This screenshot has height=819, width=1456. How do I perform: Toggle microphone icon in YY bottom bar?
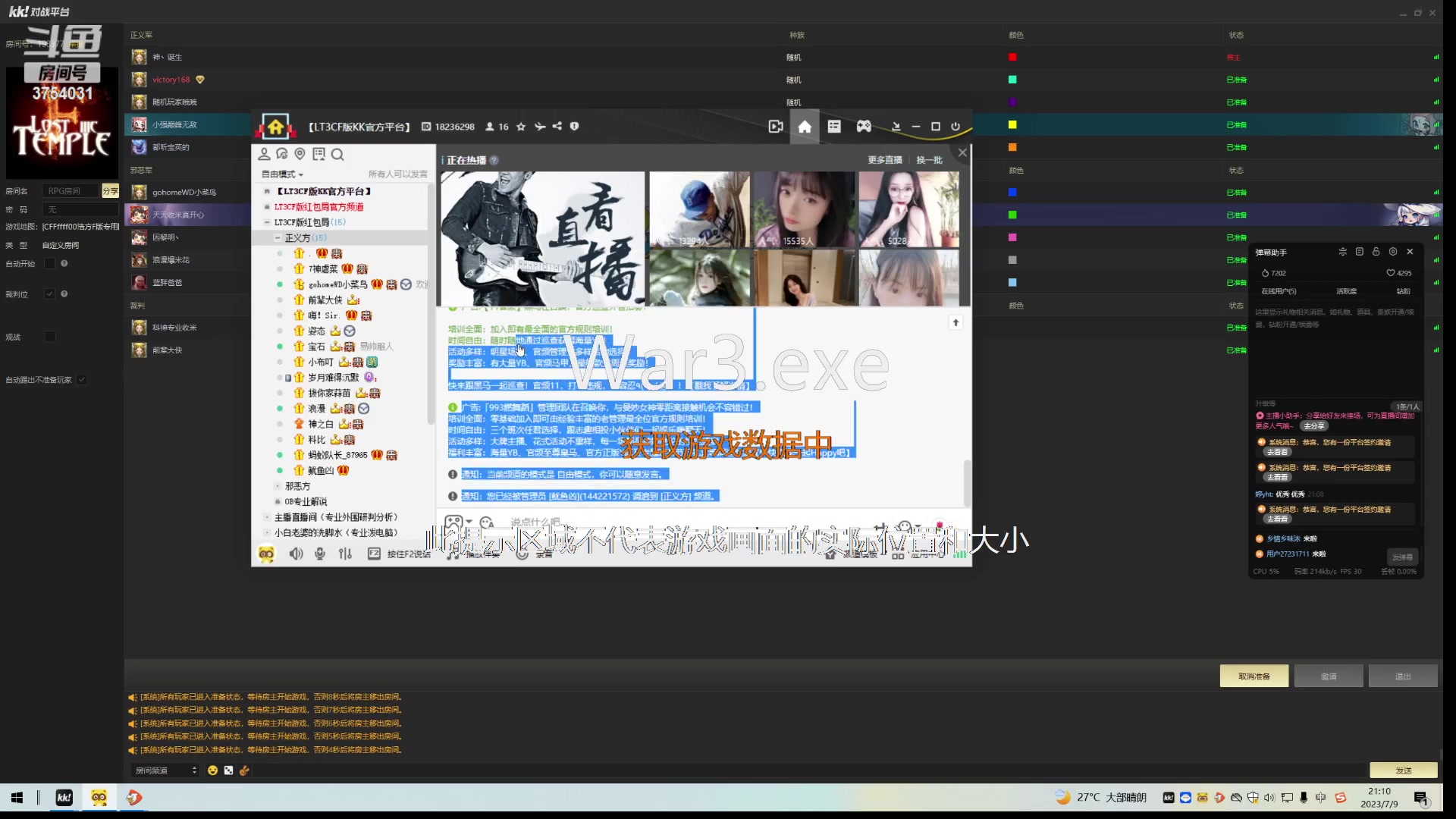(x=320, y=554)
